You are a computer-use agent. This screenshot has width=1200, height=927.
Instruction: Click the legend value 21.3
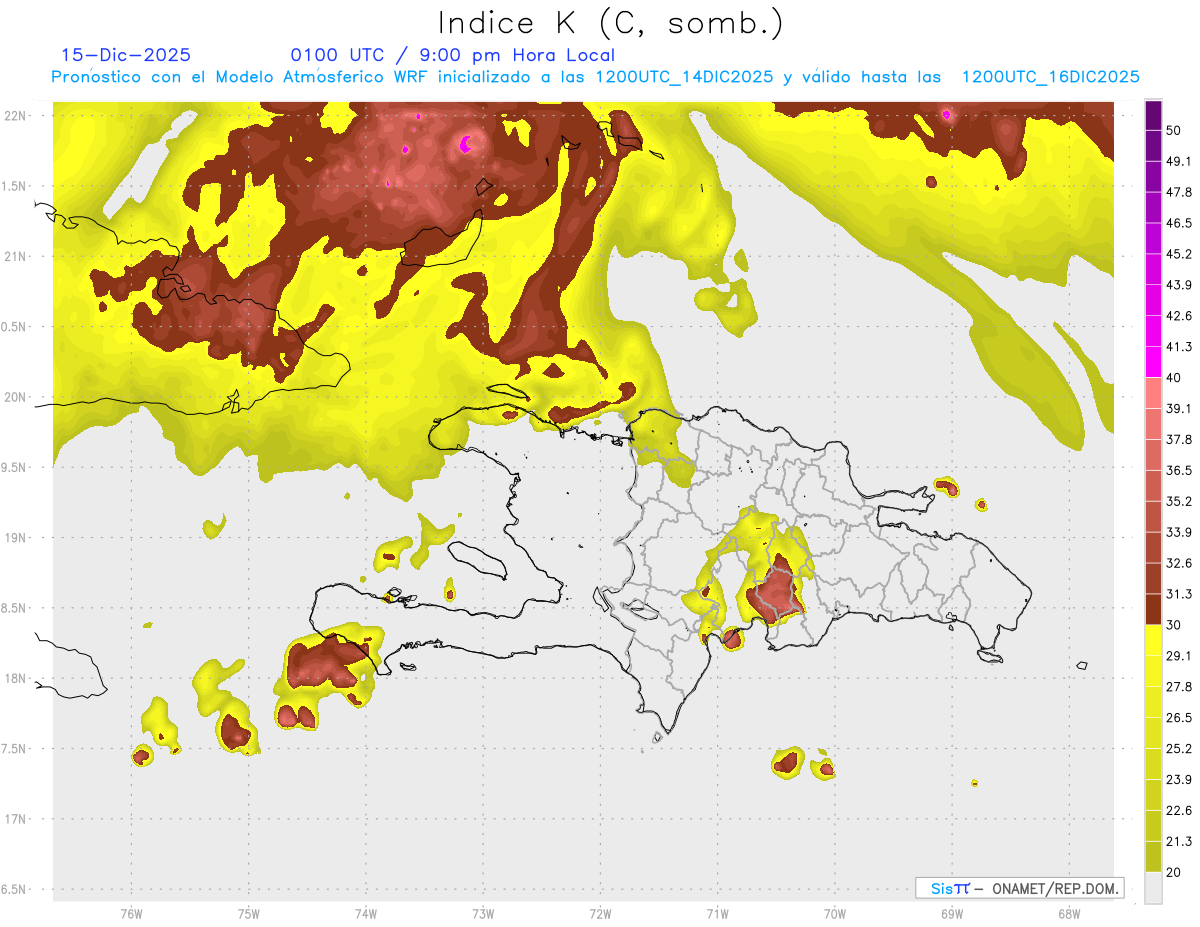coord(1179,842)
